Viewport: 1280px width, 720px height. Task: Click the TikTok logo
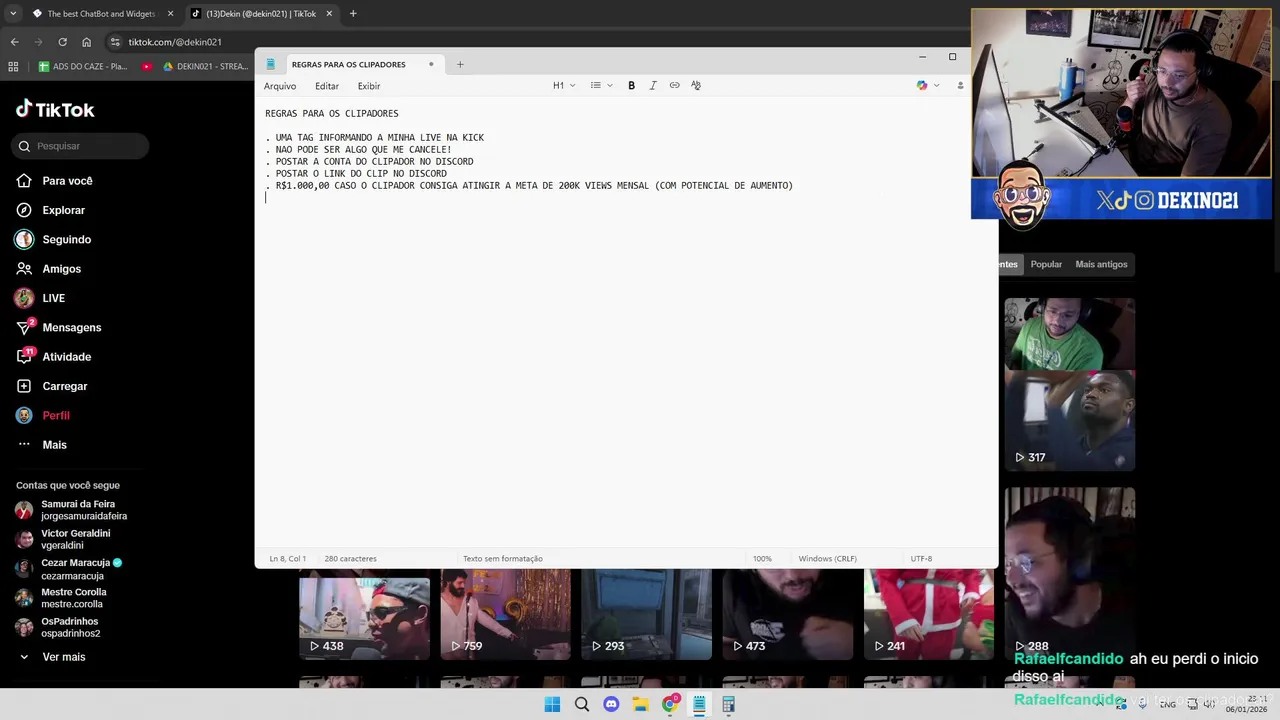point(55,109)
